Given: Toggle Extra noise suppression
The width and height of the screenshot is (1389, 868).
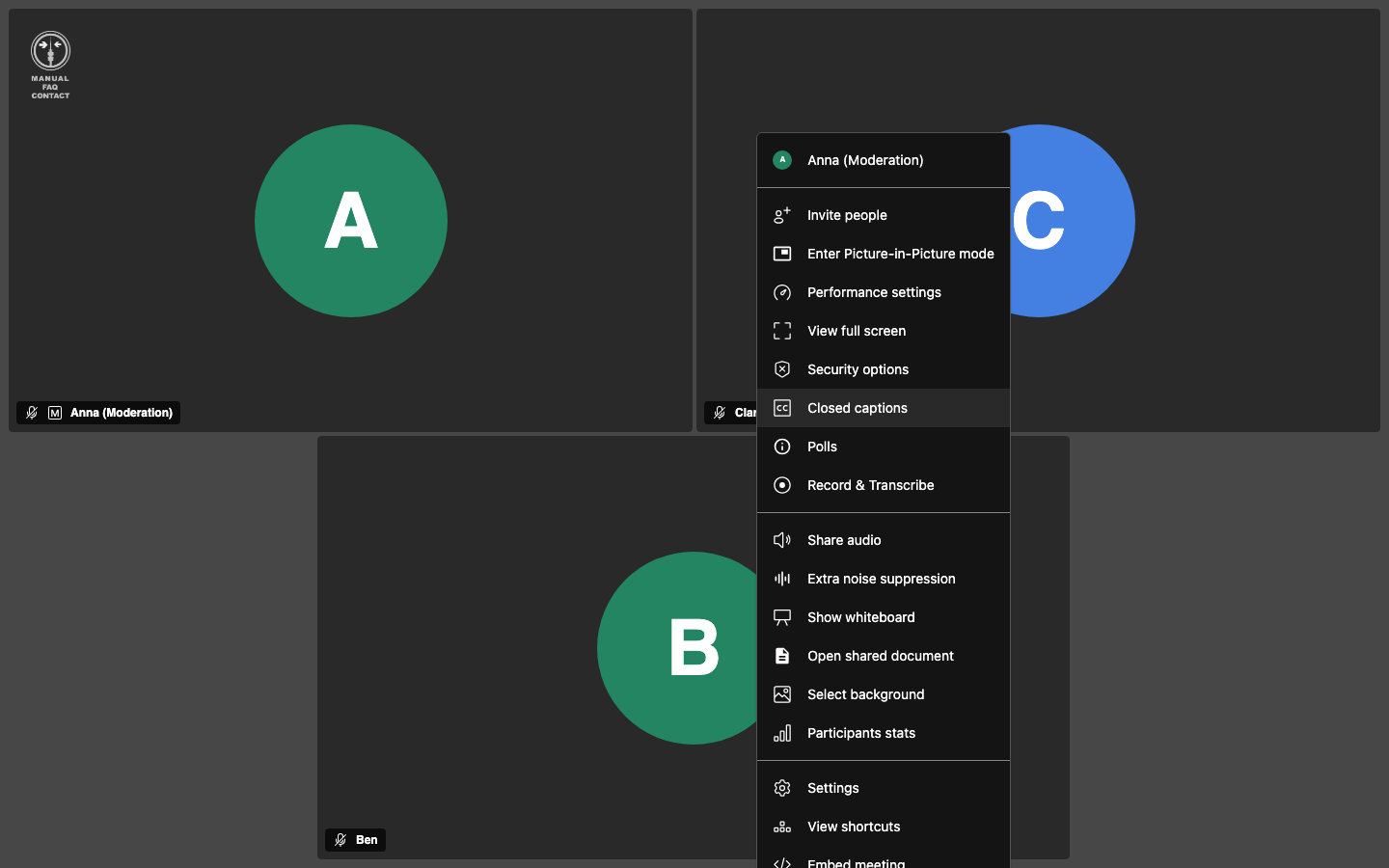Looking at the screenshot, I should point(884,579).
